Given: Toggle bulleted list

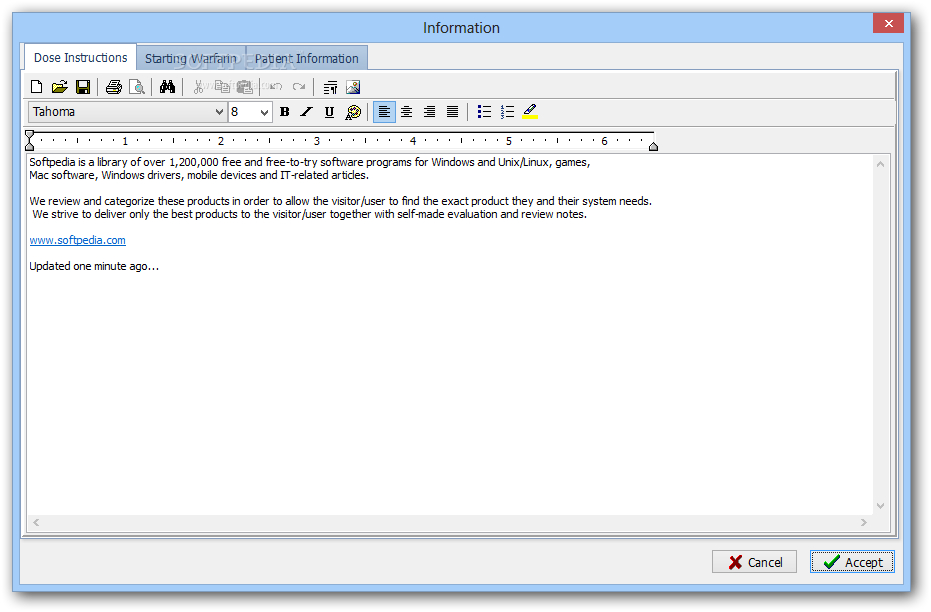Looking at the screenshot, I should coord(484,112).
